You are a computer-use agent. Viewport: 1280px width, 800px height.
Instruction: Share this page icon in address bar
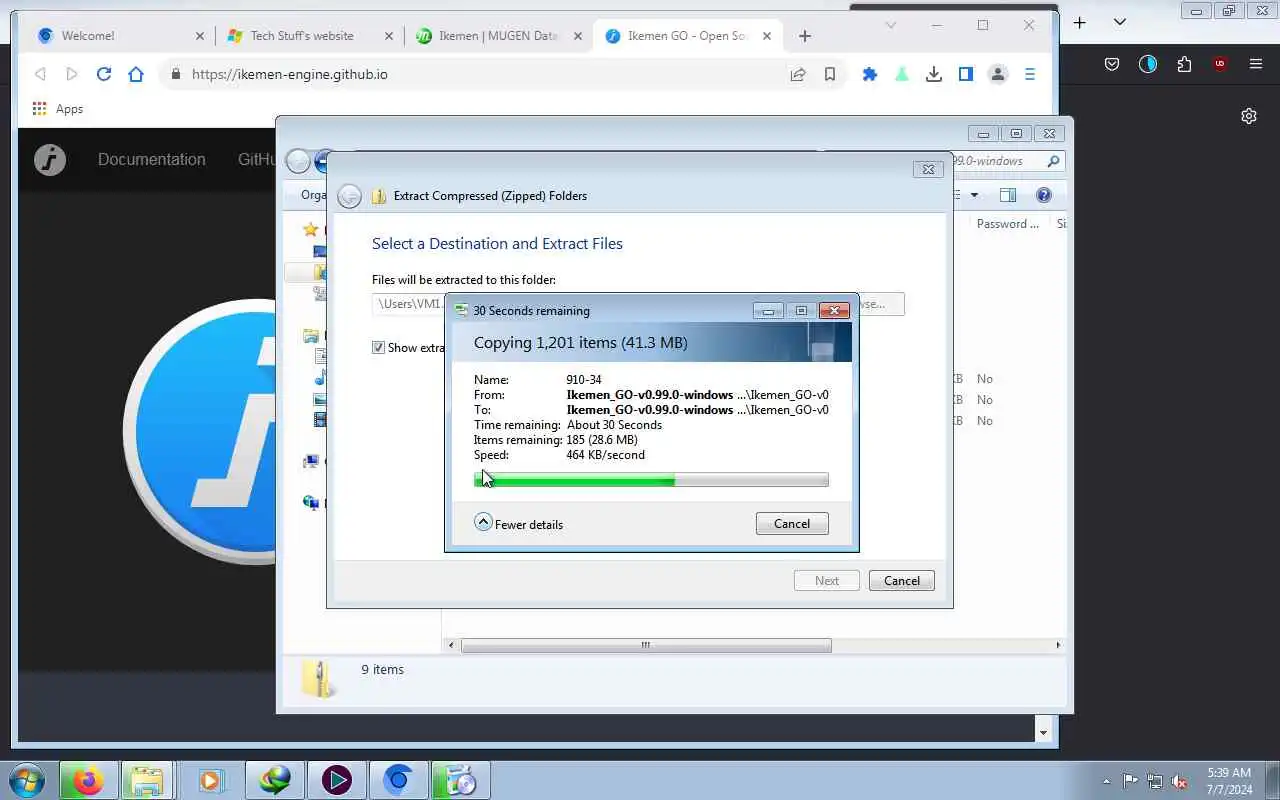tap(798, 74)
